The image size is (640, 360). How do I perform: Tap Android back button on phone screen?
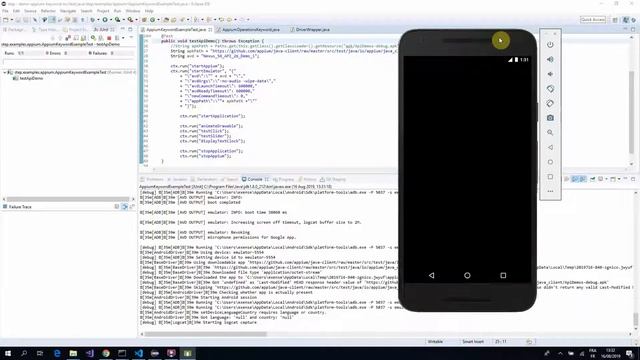pos(431,276)
